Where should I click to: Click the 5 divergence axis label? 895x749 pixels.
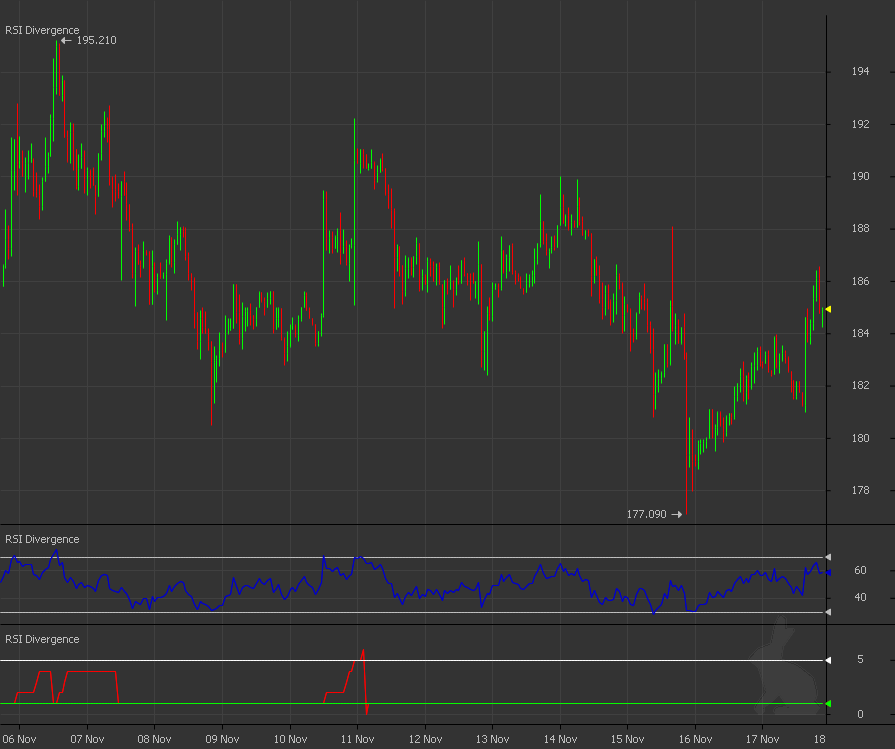(860, 659)
